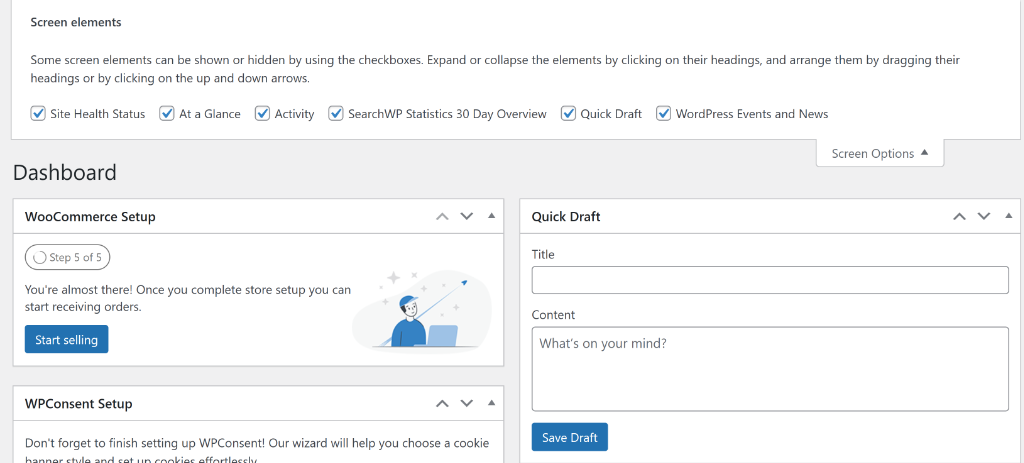Viewport: 1024px width, 463px height.
Task: Click the Quick Draft widget heading
Action: (566, 217)
